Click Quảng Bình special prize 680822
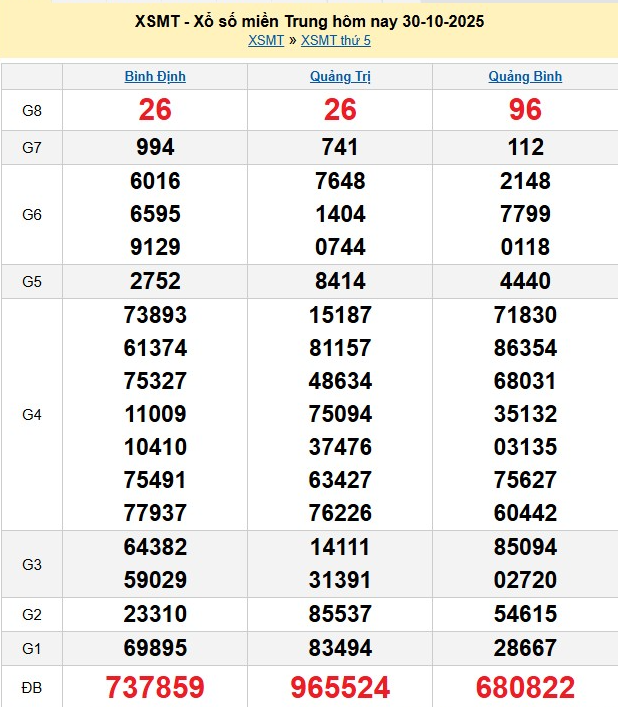Screen dimensions: 618x707 point(525,687)
